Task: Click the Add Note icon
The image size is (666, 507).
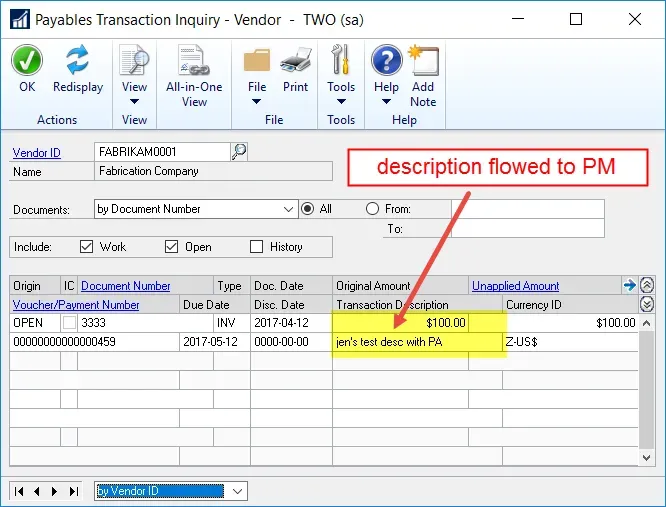Action: pyautogui.click(x=423, y=62)
